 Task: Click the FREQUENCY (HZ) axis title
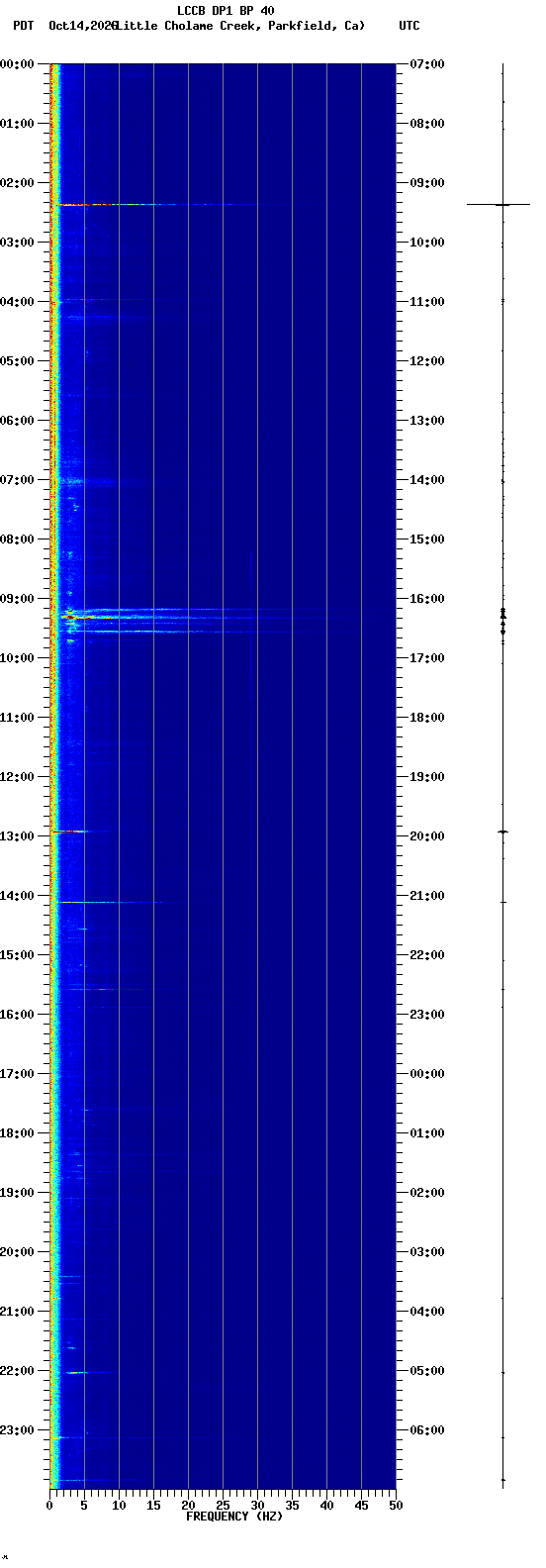click(x=234, y=1517)
